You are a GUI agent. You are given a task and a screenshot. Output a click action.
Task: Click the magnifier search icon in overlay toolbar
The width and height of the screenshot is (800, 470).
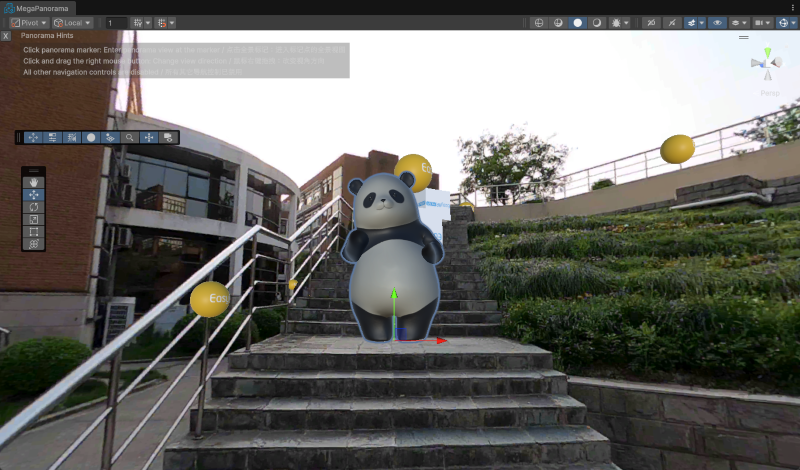click(x=130, y=137)
